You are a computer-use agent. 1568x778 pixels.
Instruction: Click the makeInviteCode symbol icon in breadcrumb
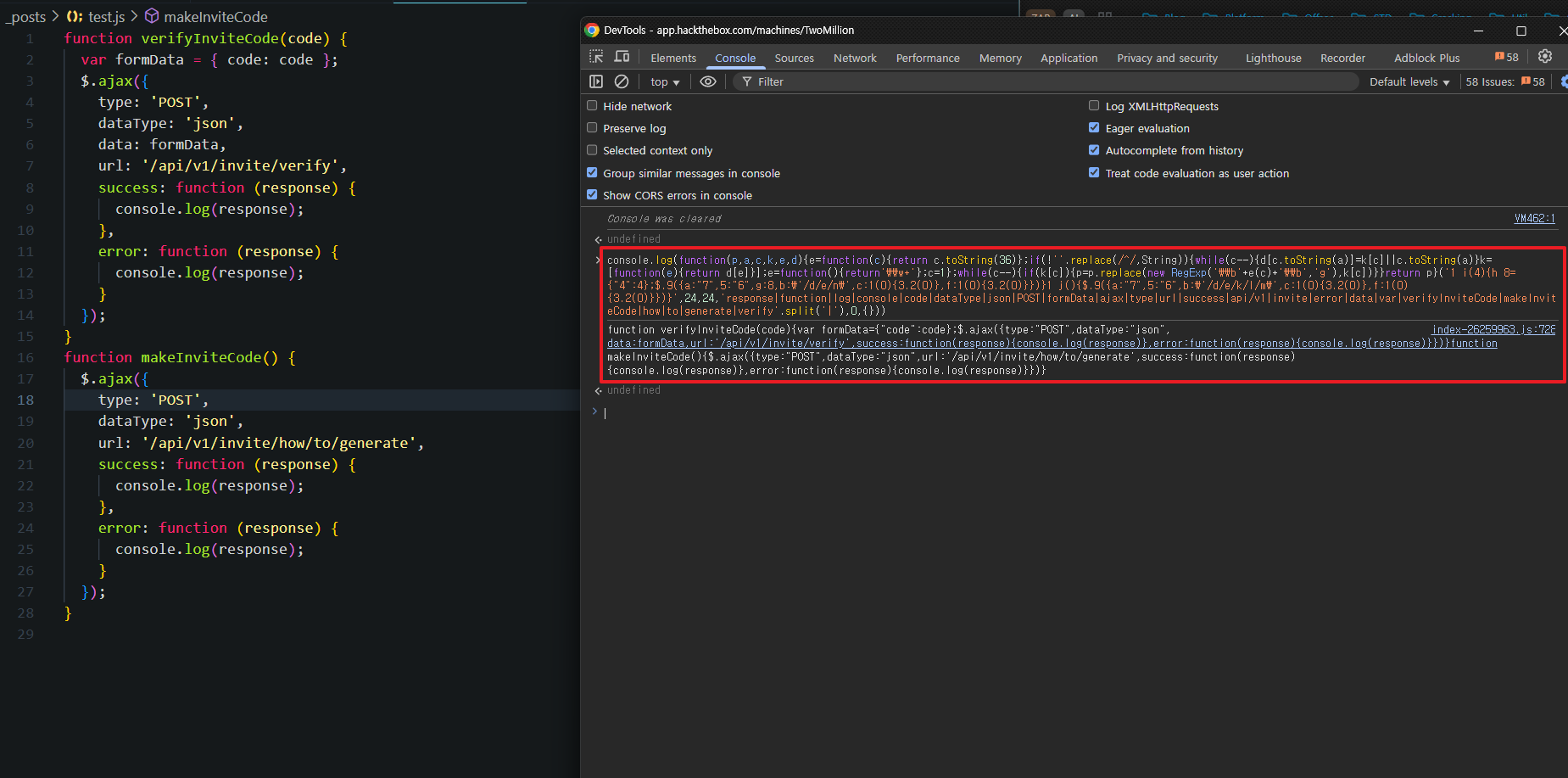[x=152, y=16]
